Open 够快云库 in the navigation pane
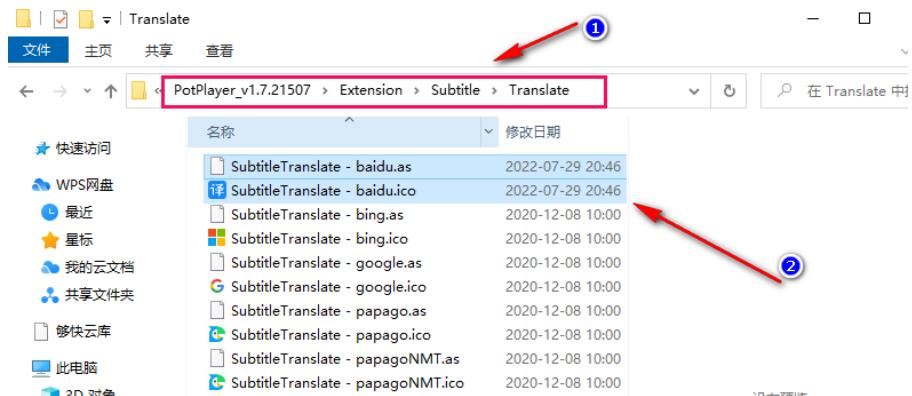Image resolution: width=912 pixels, height=396 pixels. 83,331
